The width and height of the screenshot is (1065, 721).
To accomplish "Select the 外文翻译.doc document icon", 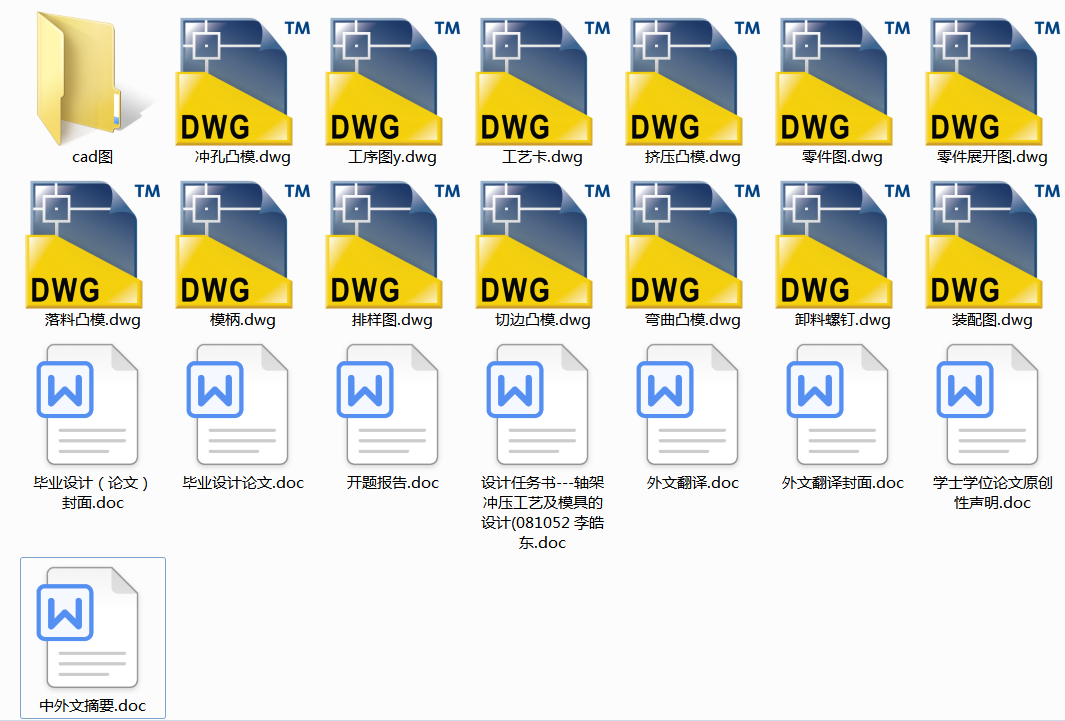I will tap(688, 405).
